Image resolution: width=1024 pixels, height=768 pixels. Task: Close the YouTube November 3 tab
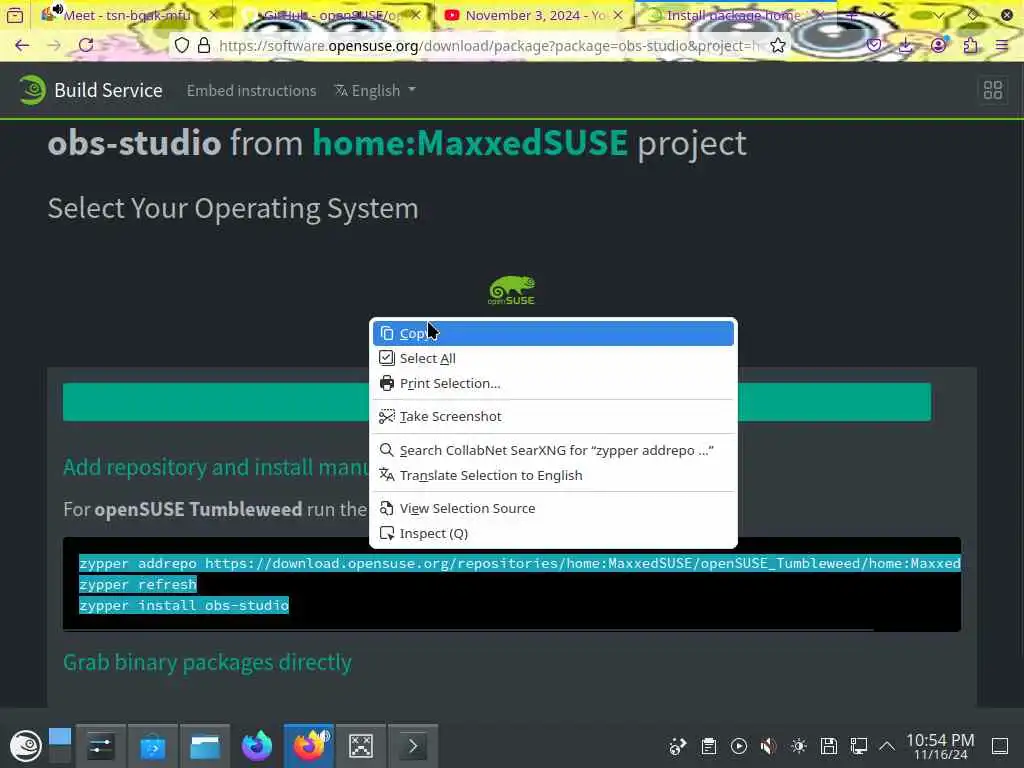tap(618, 15)
